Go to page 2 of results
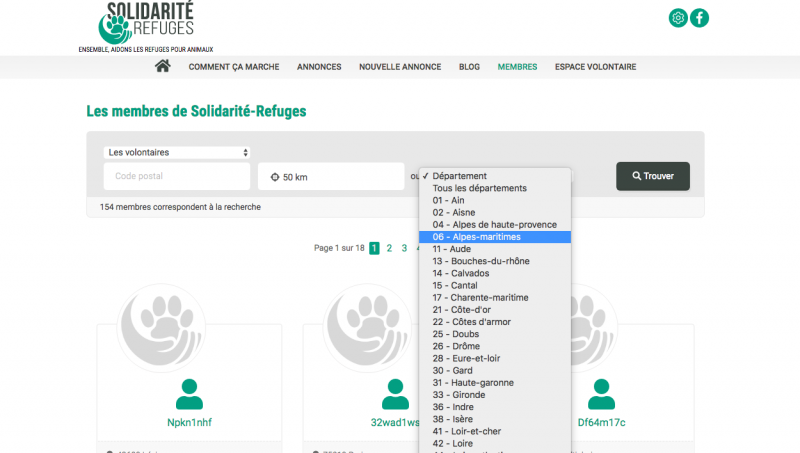 tap(389, 248)
